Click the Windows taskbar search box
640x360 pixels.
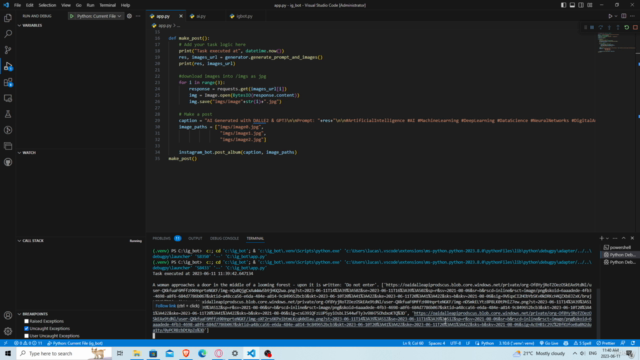tap(64, 353)
